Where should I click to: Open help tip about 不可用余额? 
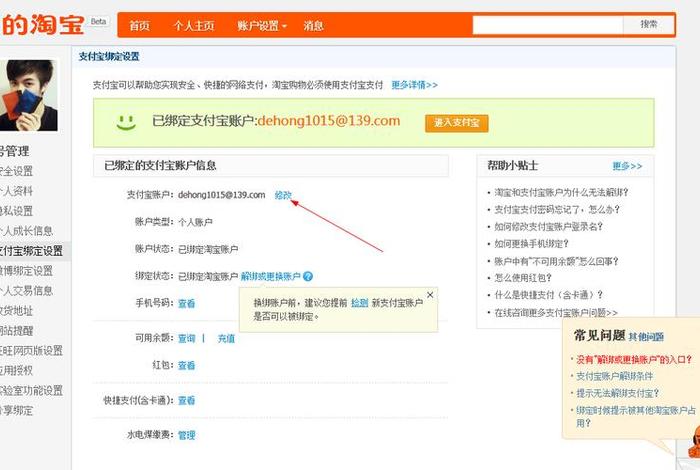click(x=556, y=261)
